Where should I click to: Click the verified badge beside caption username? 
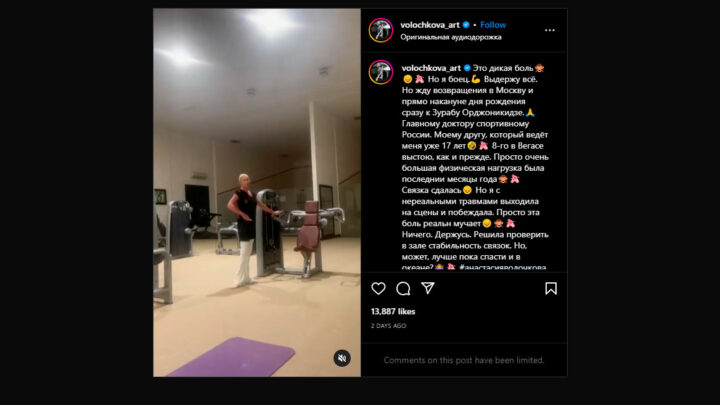467,68
